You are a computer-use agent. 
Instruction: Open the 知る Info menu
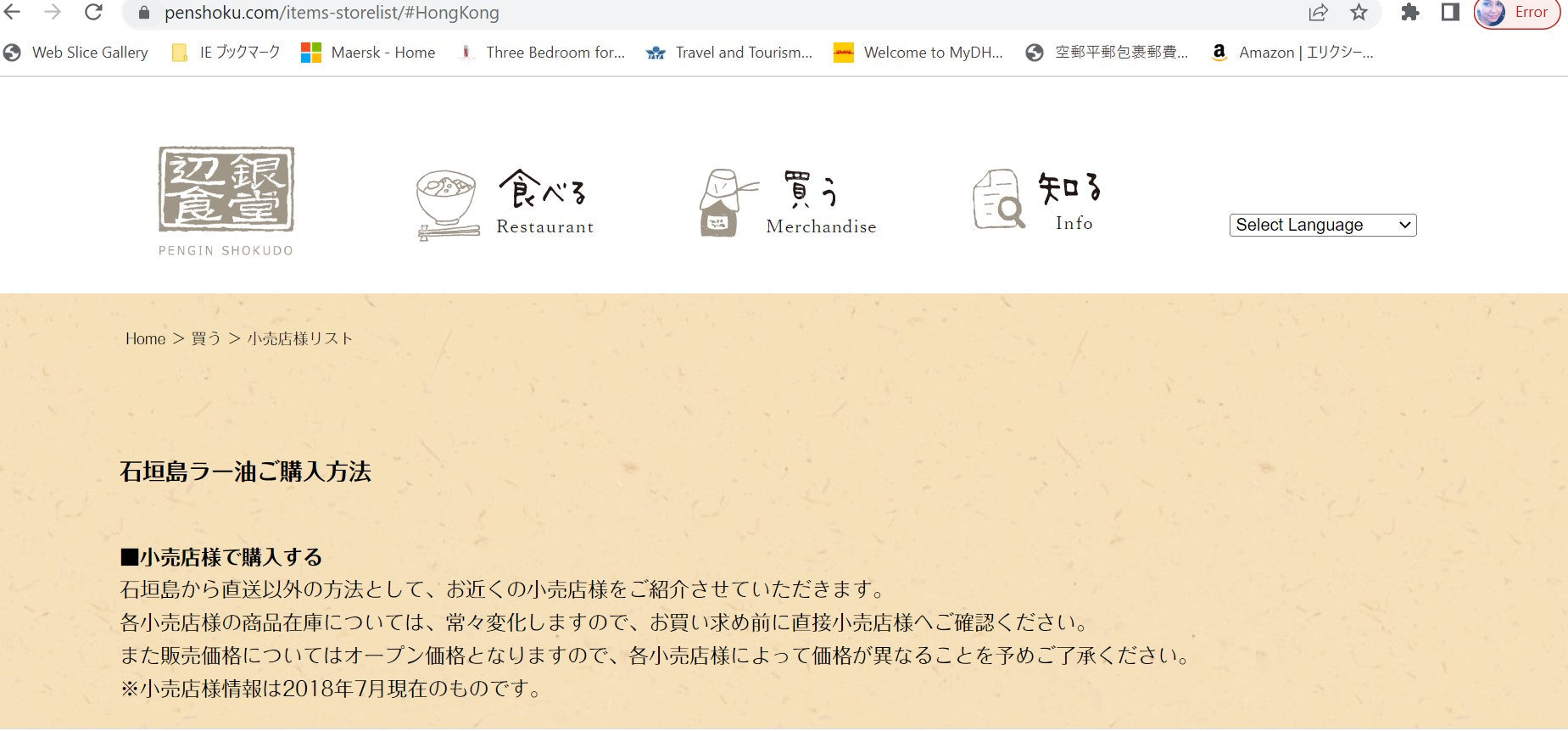tap(1071, 202)
